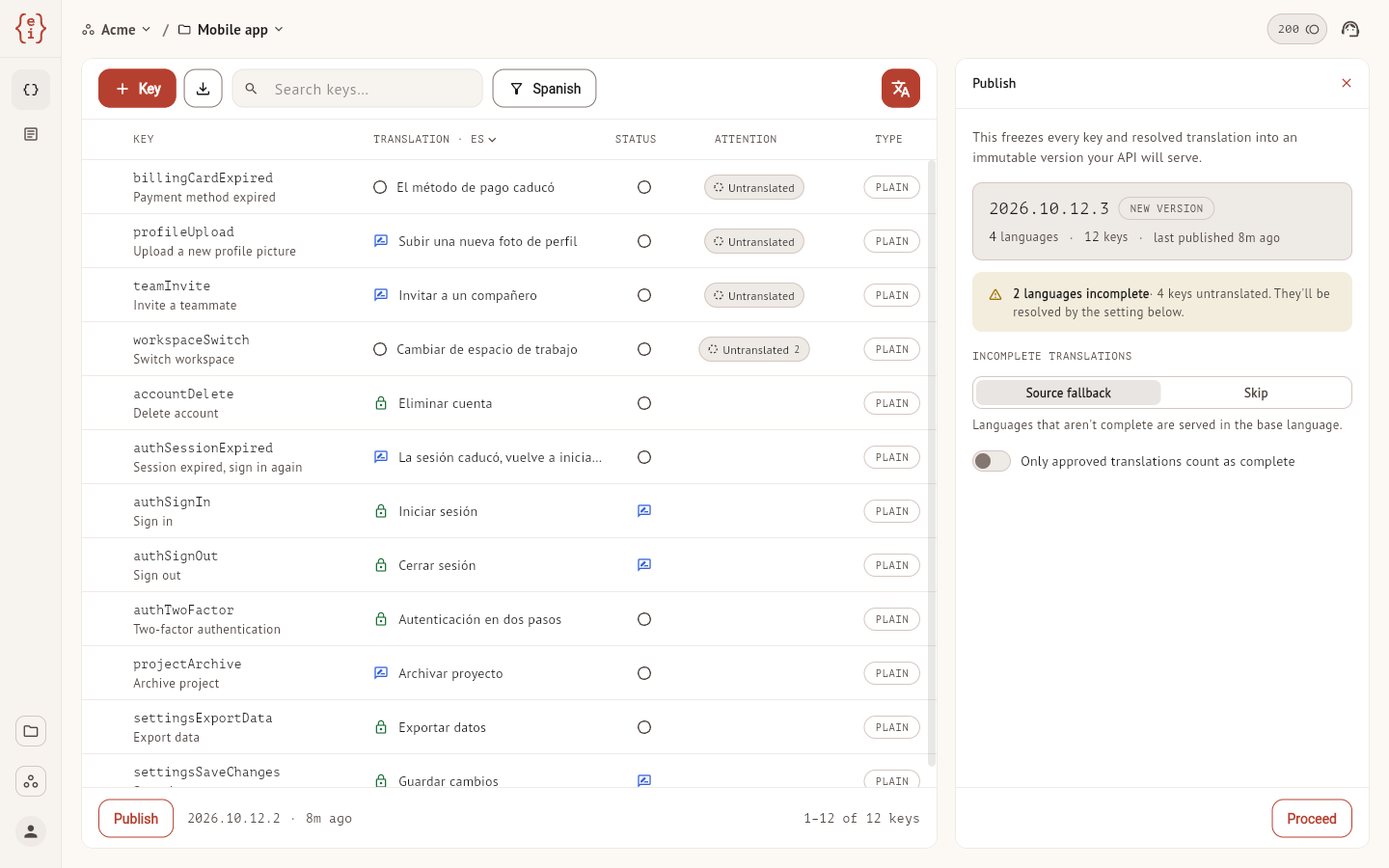The width and height of the screenshot is (1389, 868).
Task: Click the '1–12 of 12 keys' count
Action: (861, 818)
